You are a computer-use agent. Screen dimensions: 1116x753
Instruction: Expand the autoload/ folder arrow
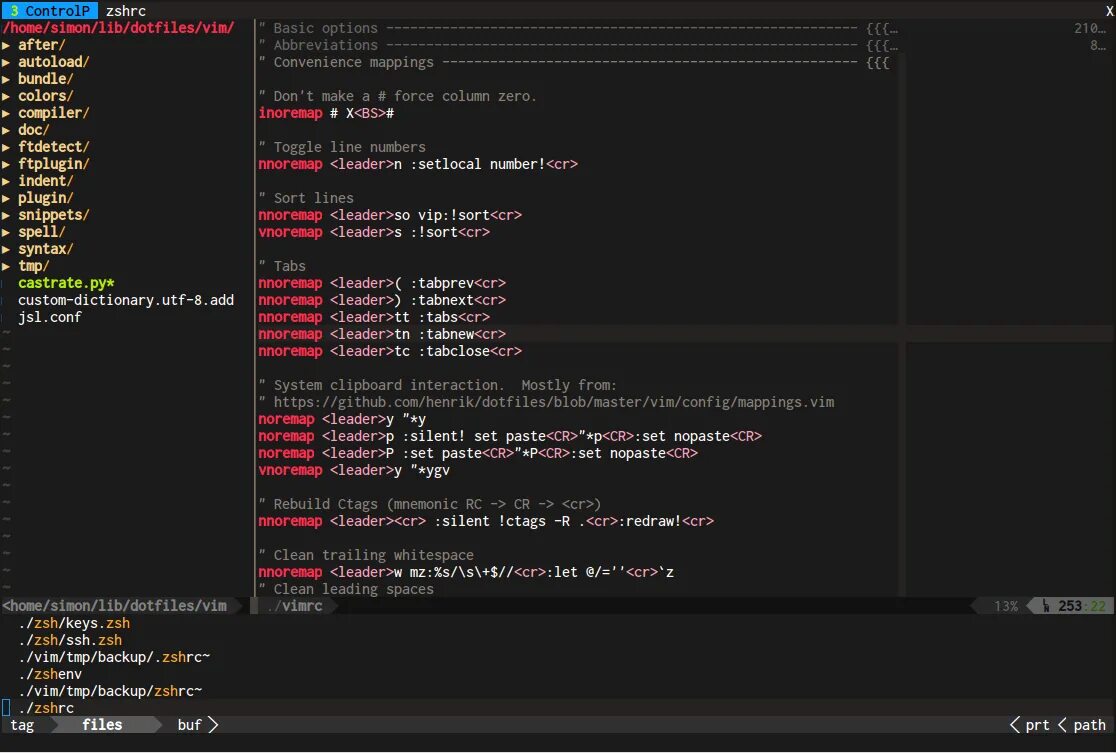click(6, 62)
